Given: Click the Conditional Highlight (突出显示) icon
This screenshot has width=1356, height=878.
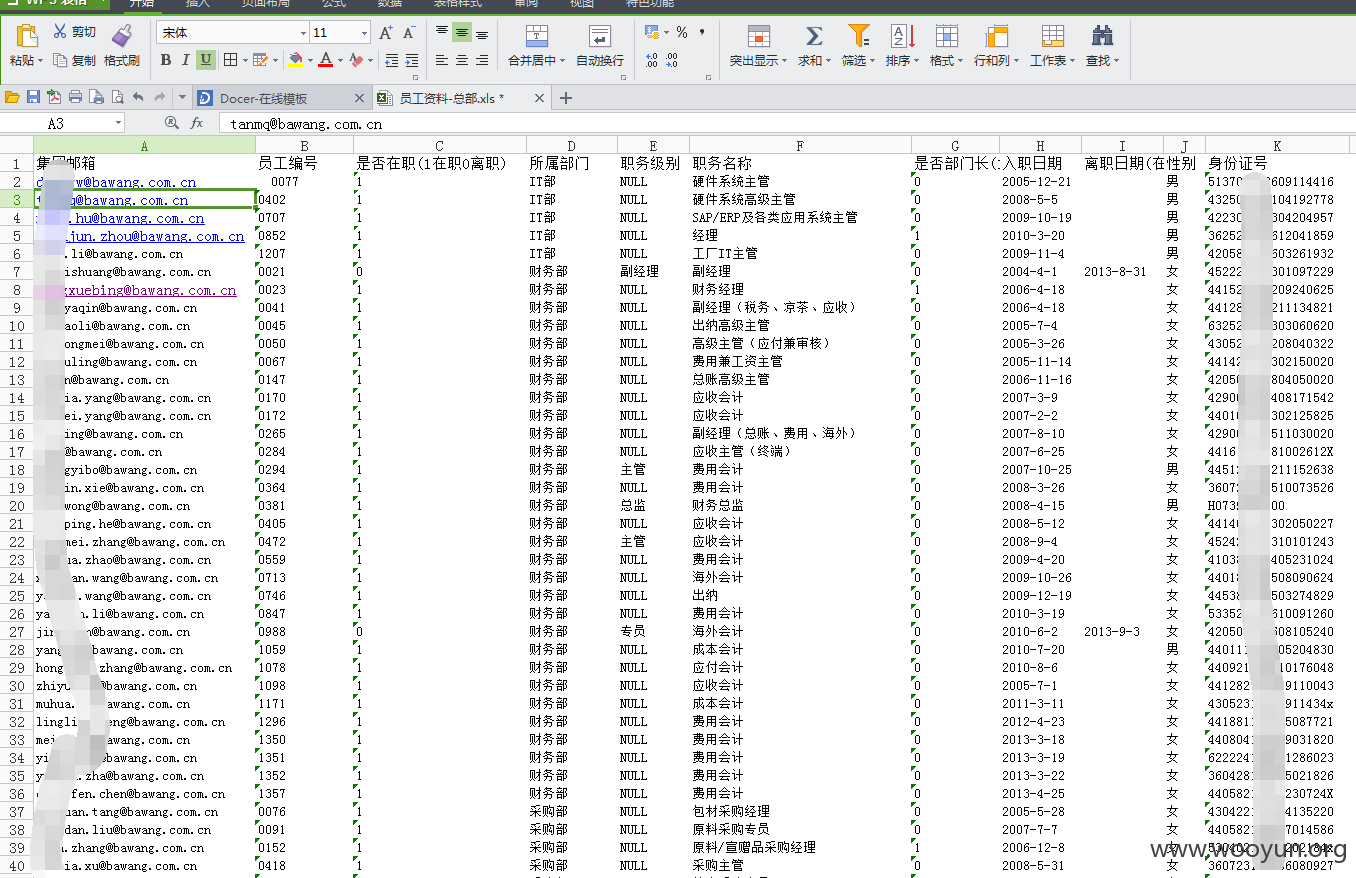Looking at the screenshot, I should tap(759, 36).
